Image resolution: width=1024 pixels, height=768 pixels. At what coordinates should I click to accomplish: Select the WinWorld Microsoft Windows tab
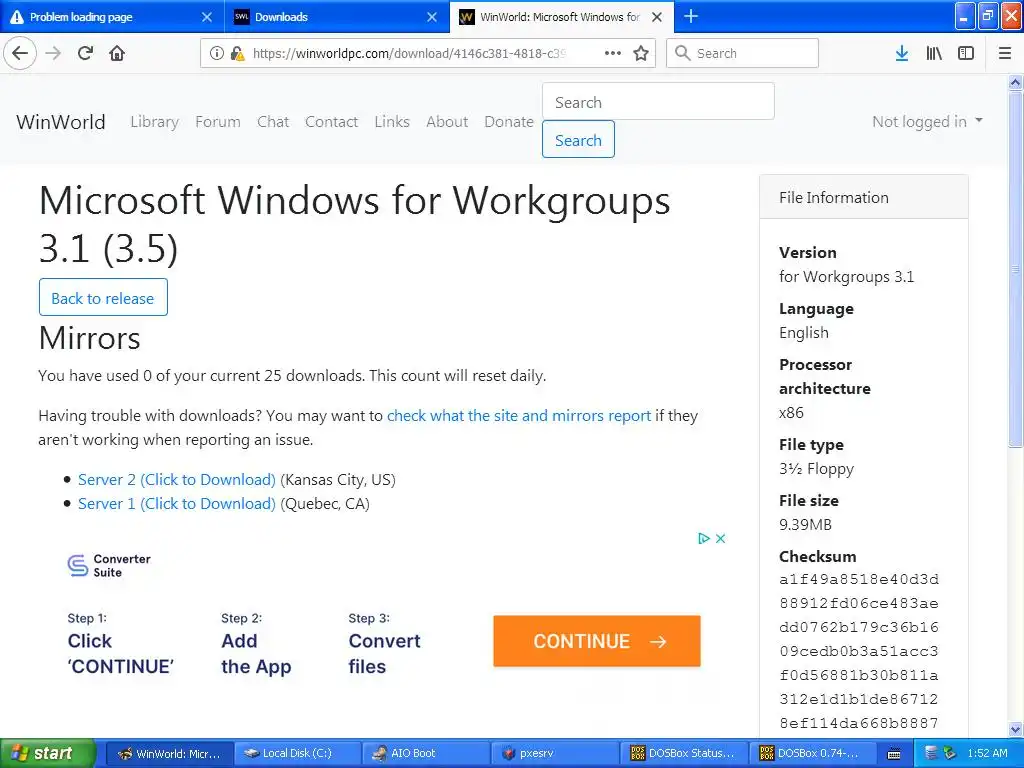click(x=562, y=17)
